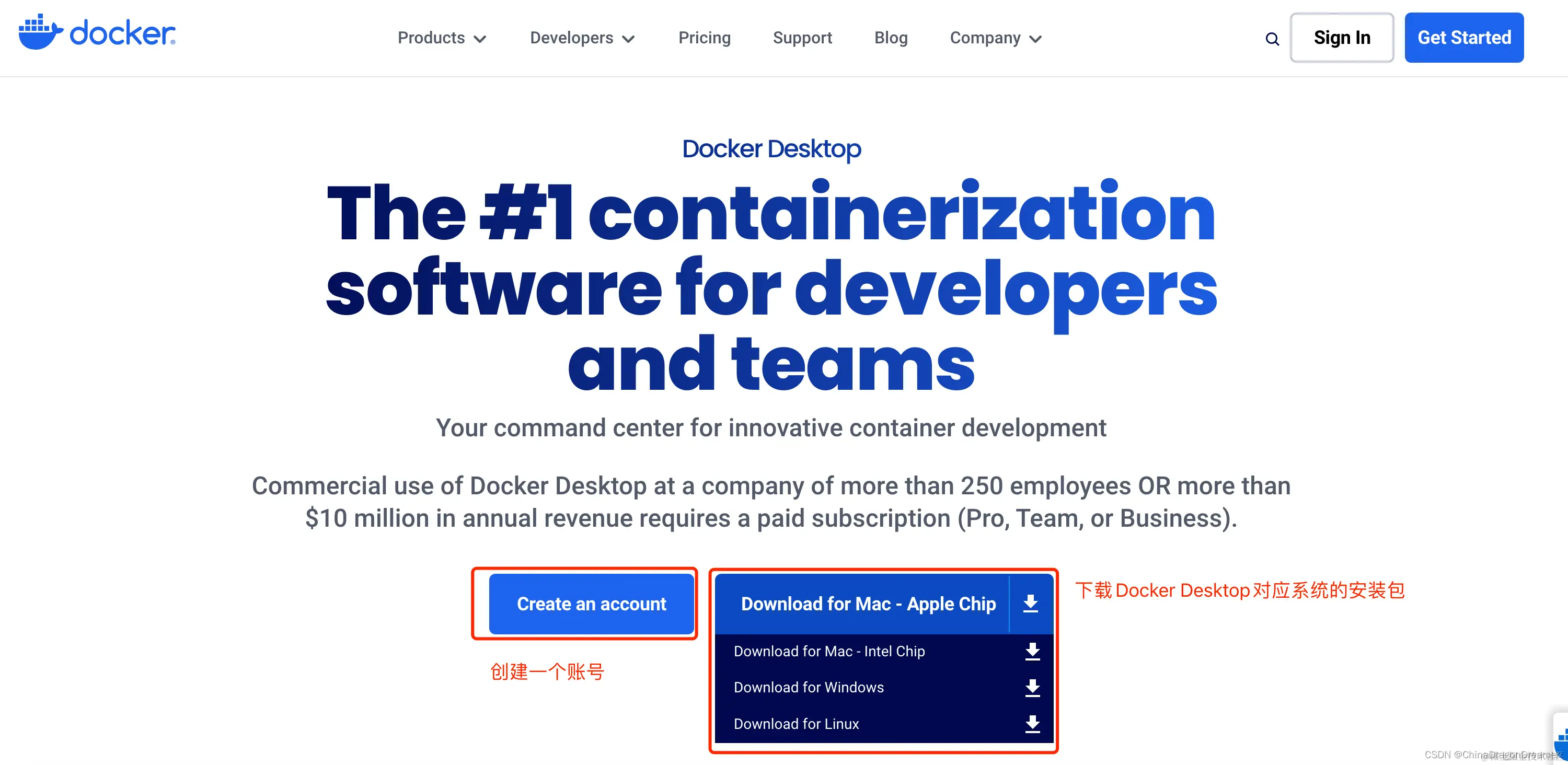Expand the Company dropdown chevron
The width and height of the screenshot is (1568, 765).
1035,40
